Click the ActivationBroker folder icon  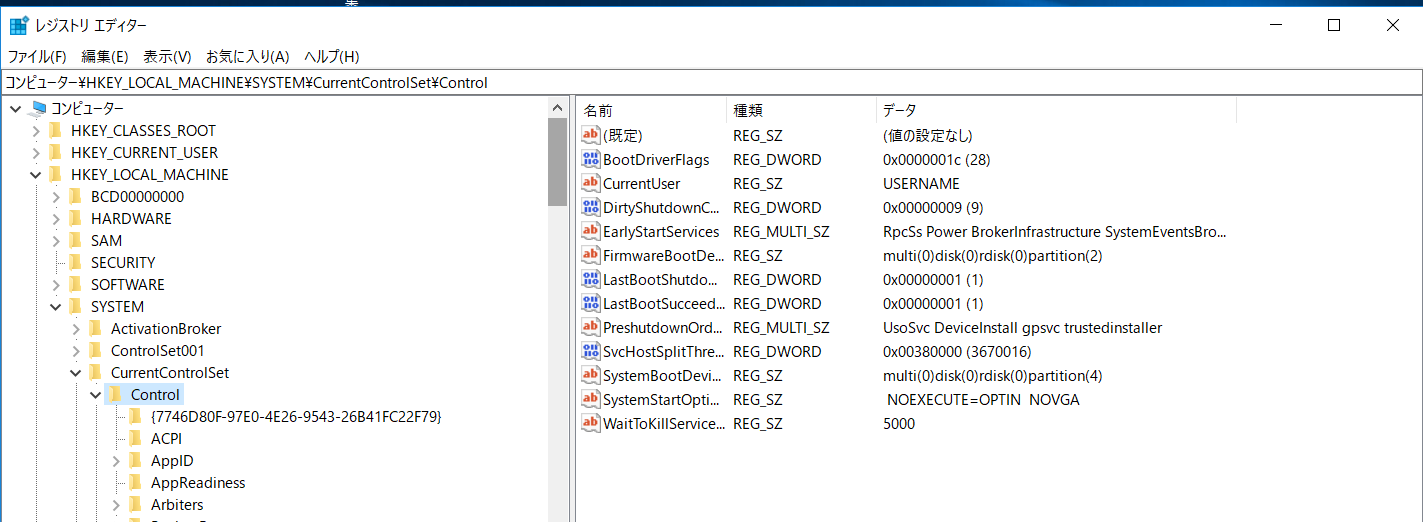coord(96,329)
